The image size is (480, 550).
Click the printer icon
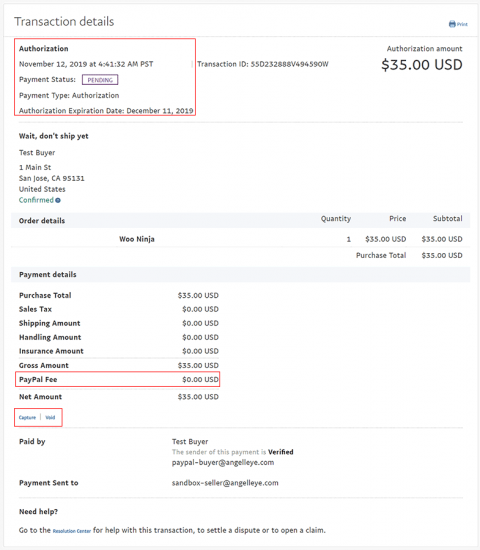point(452,24)
